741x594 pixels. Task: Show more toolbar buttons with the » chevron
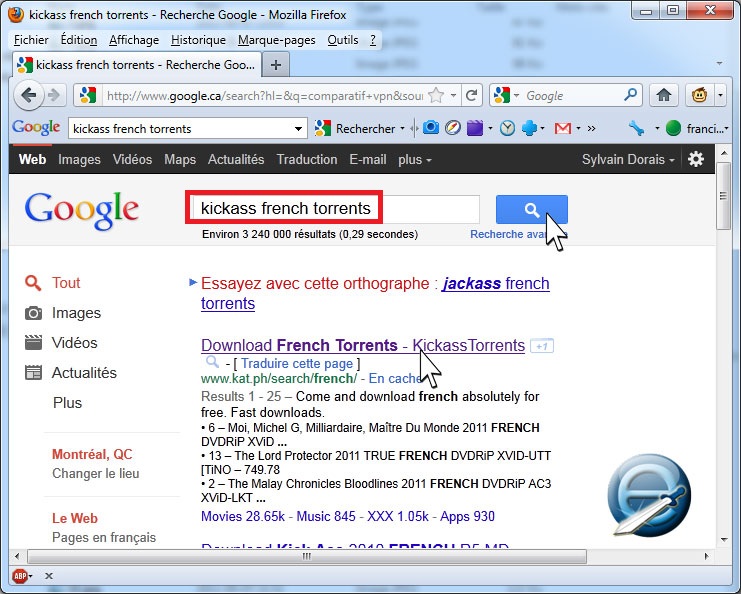click(591, 128)
